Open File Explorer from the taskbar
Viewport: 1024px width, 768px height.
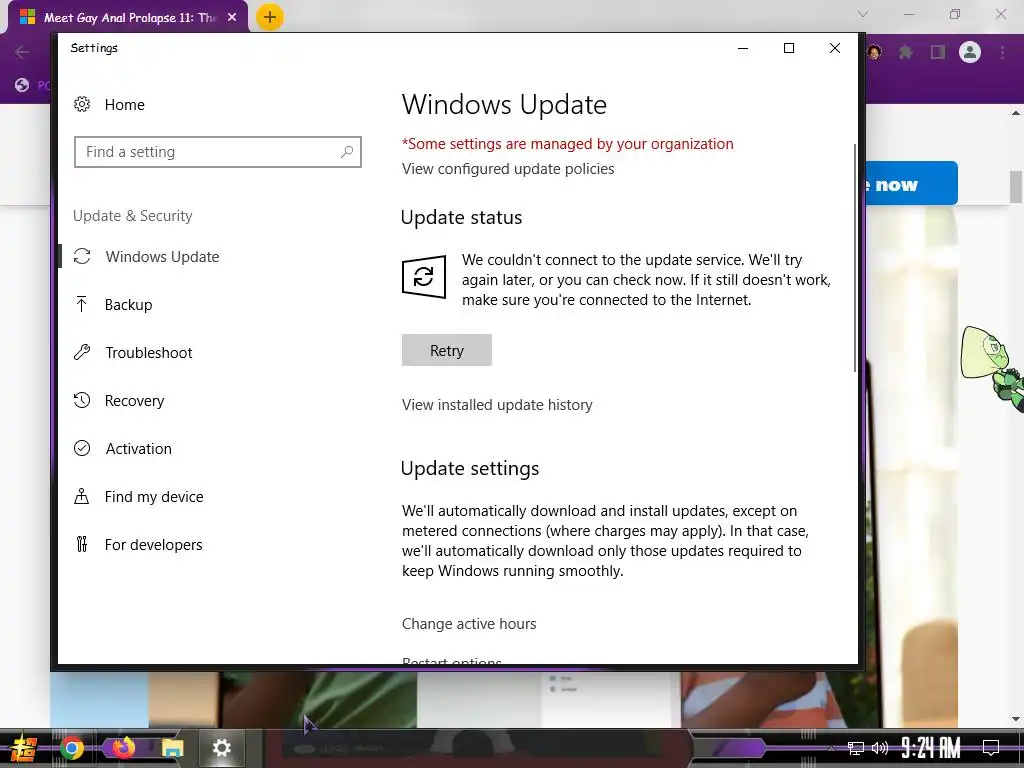tap(172, 748)
